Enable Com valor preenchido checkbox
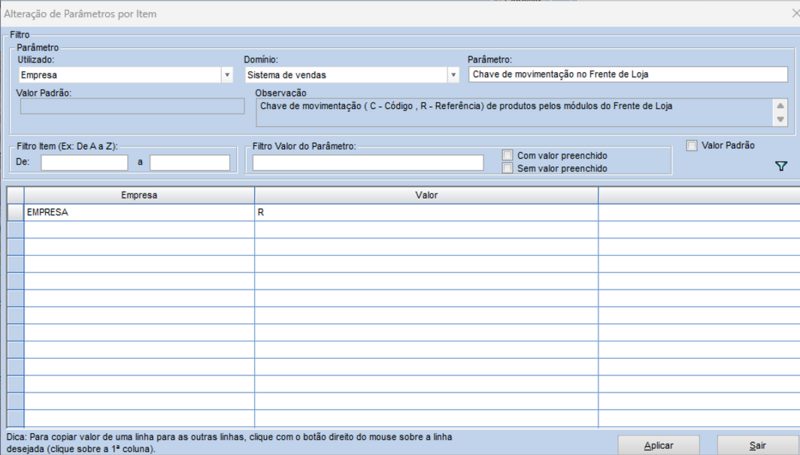 pyautogui.click(x=508, y=156)
